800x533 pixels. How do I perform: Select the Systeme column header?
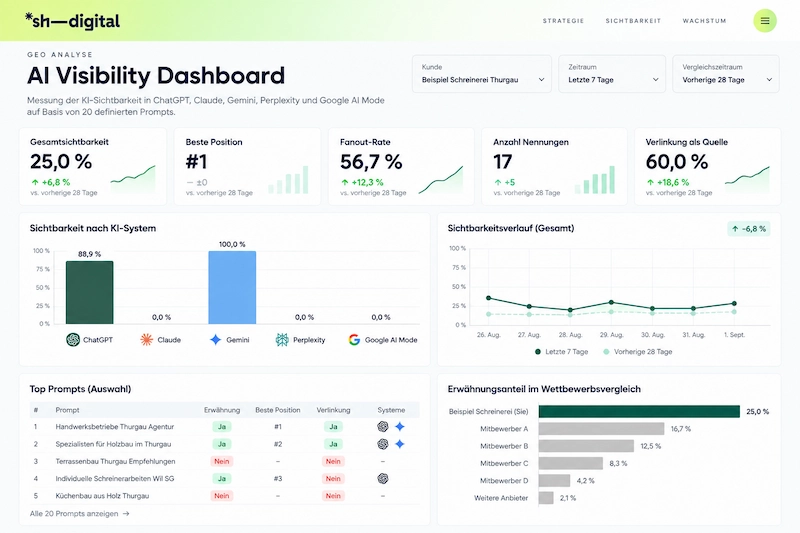391,410
